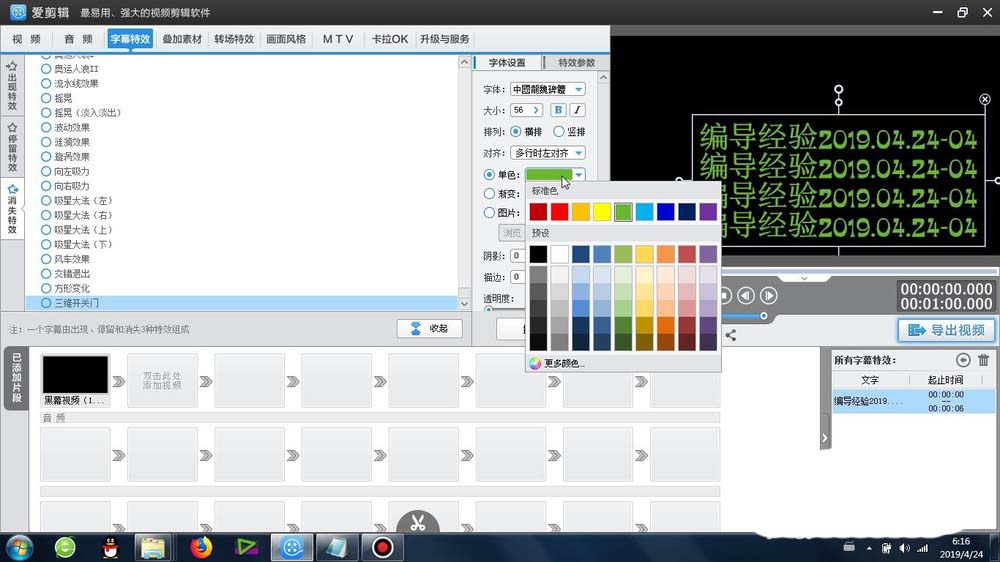Open the disappear effects sidebar tab

12,209
